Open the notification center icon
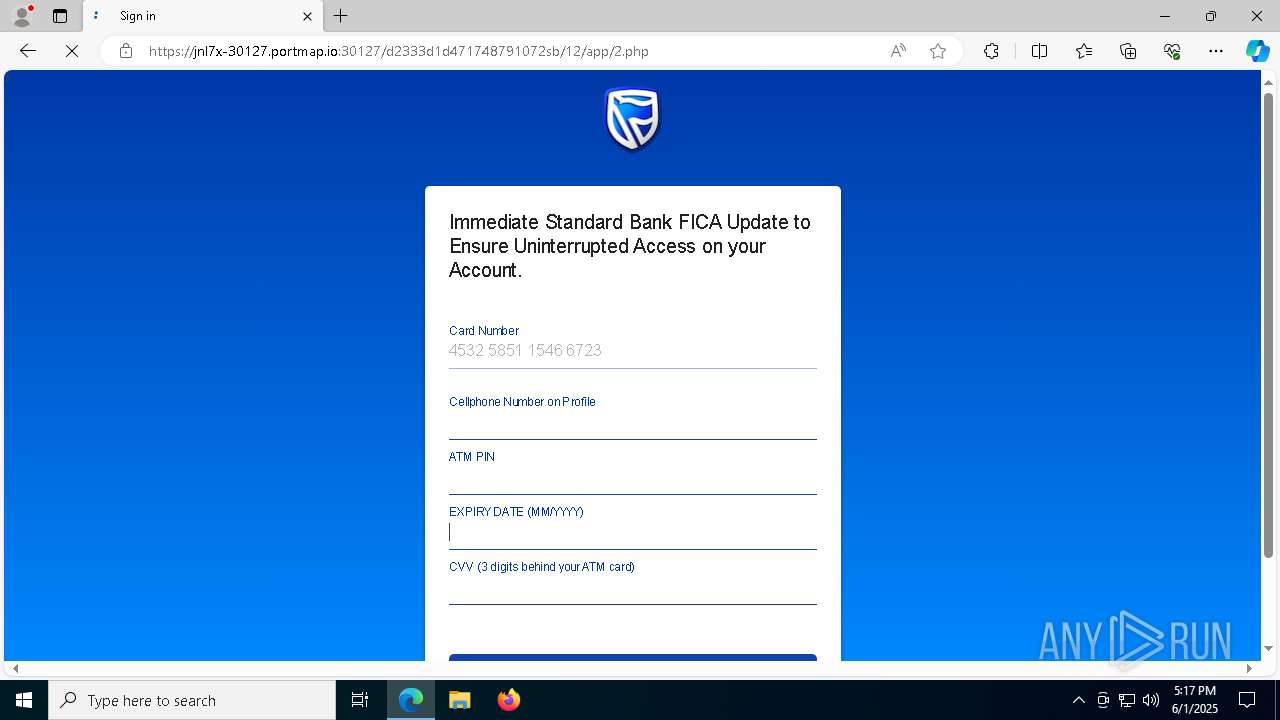1280x720 pixels. (x=1247, y=700)
